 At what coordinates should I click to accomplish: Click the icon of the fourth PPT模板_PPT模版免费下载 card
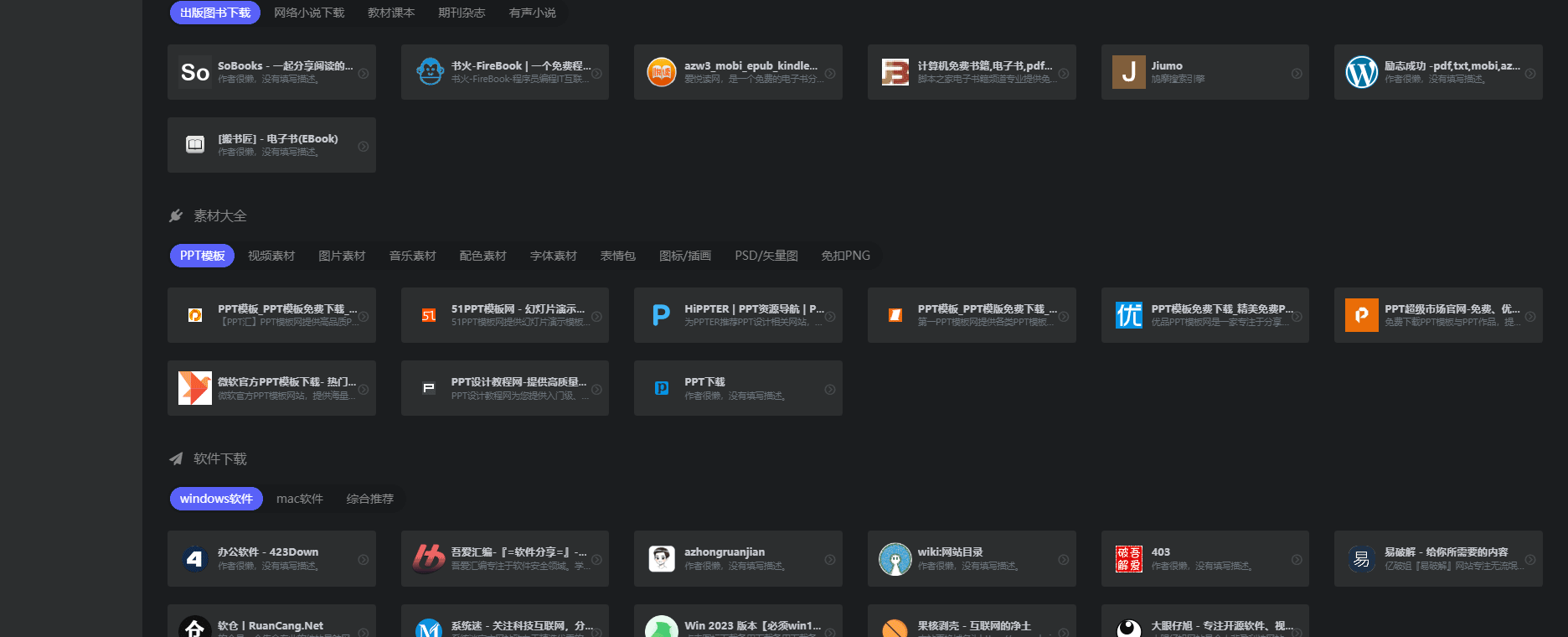tap(895, 315)
